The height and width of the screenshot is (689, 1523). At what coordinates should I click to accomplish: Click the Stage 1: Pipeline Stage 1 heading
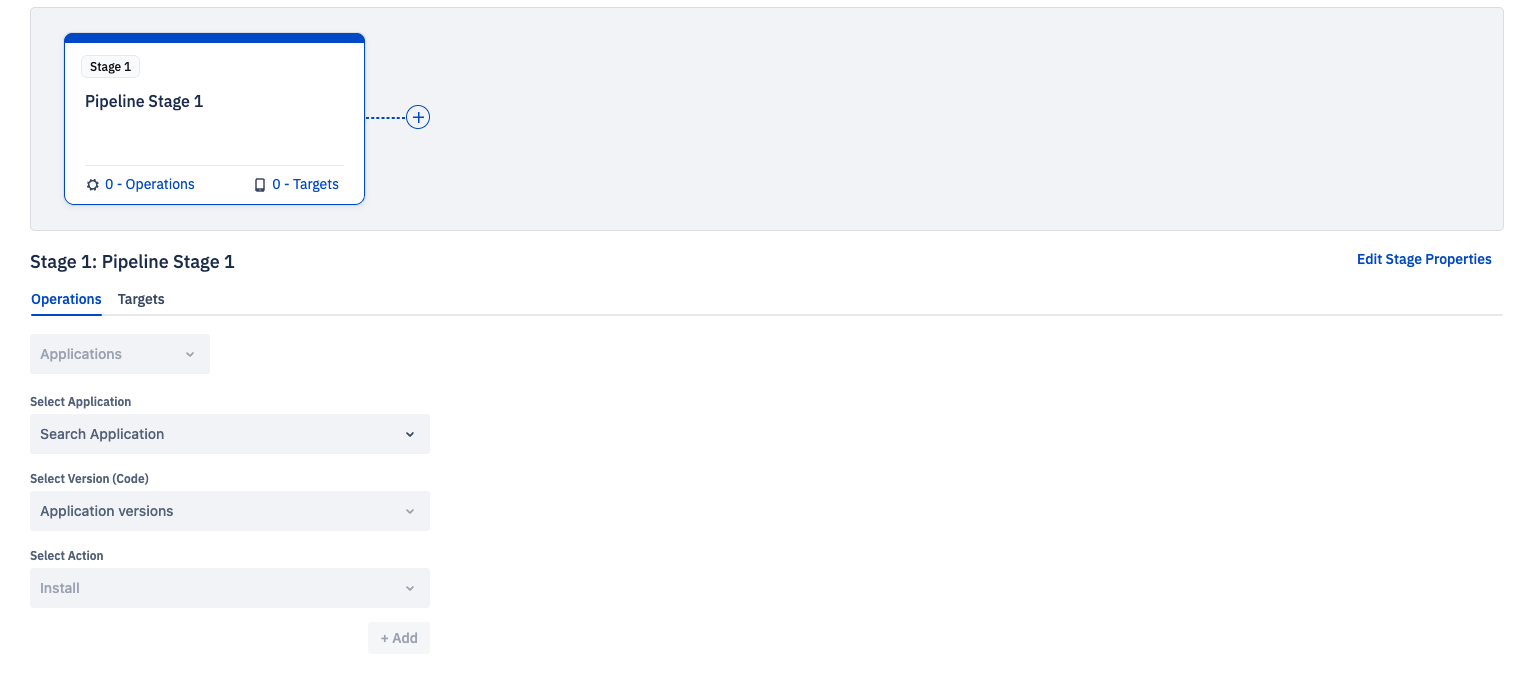132,262
